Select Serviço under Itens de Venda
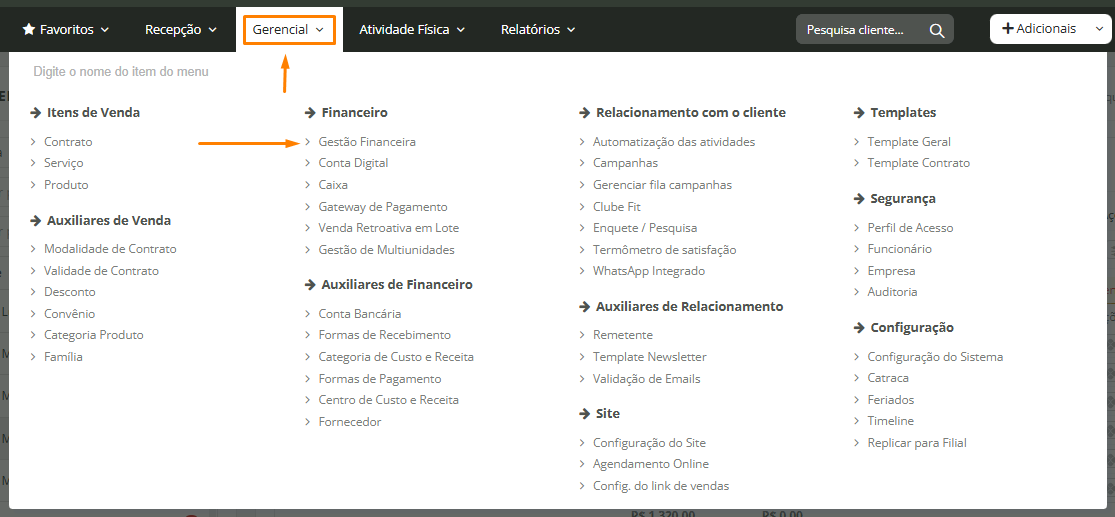 tap(64, 163)
